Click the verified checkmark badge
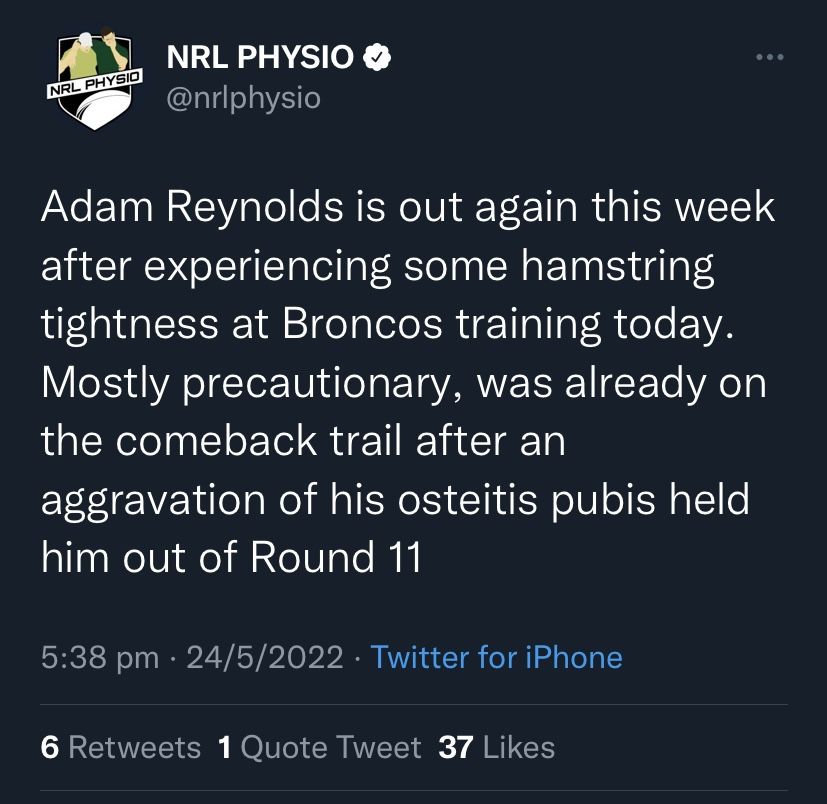 [377, 57]
